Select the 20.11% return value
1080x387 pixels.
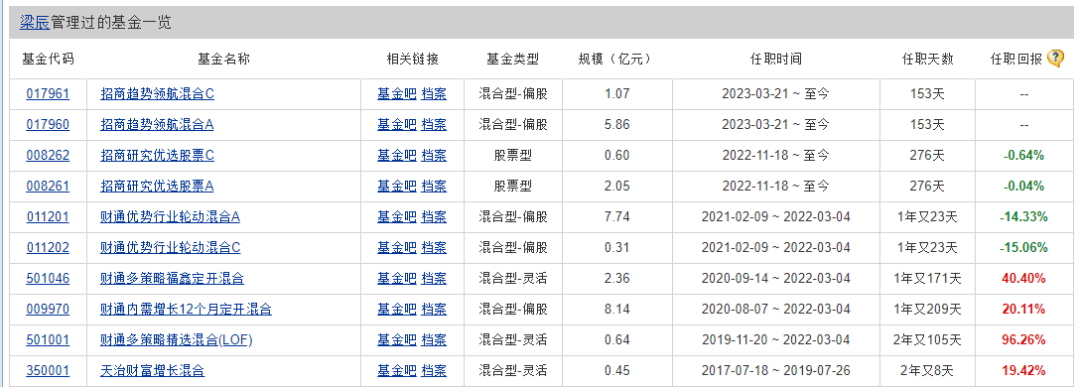[1024, 309]
